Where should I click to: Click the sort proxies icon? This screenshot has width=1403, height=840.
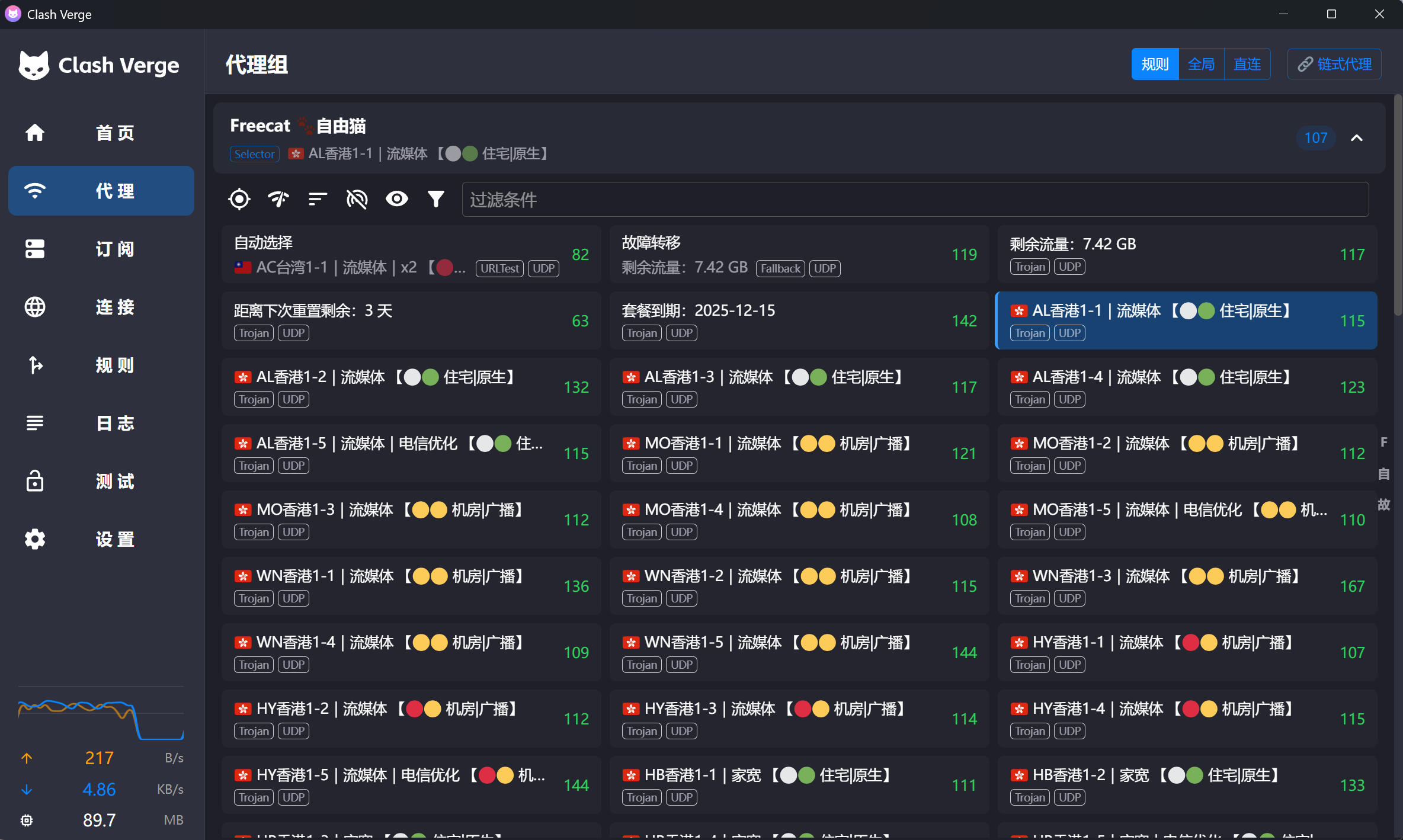(318, 199)
